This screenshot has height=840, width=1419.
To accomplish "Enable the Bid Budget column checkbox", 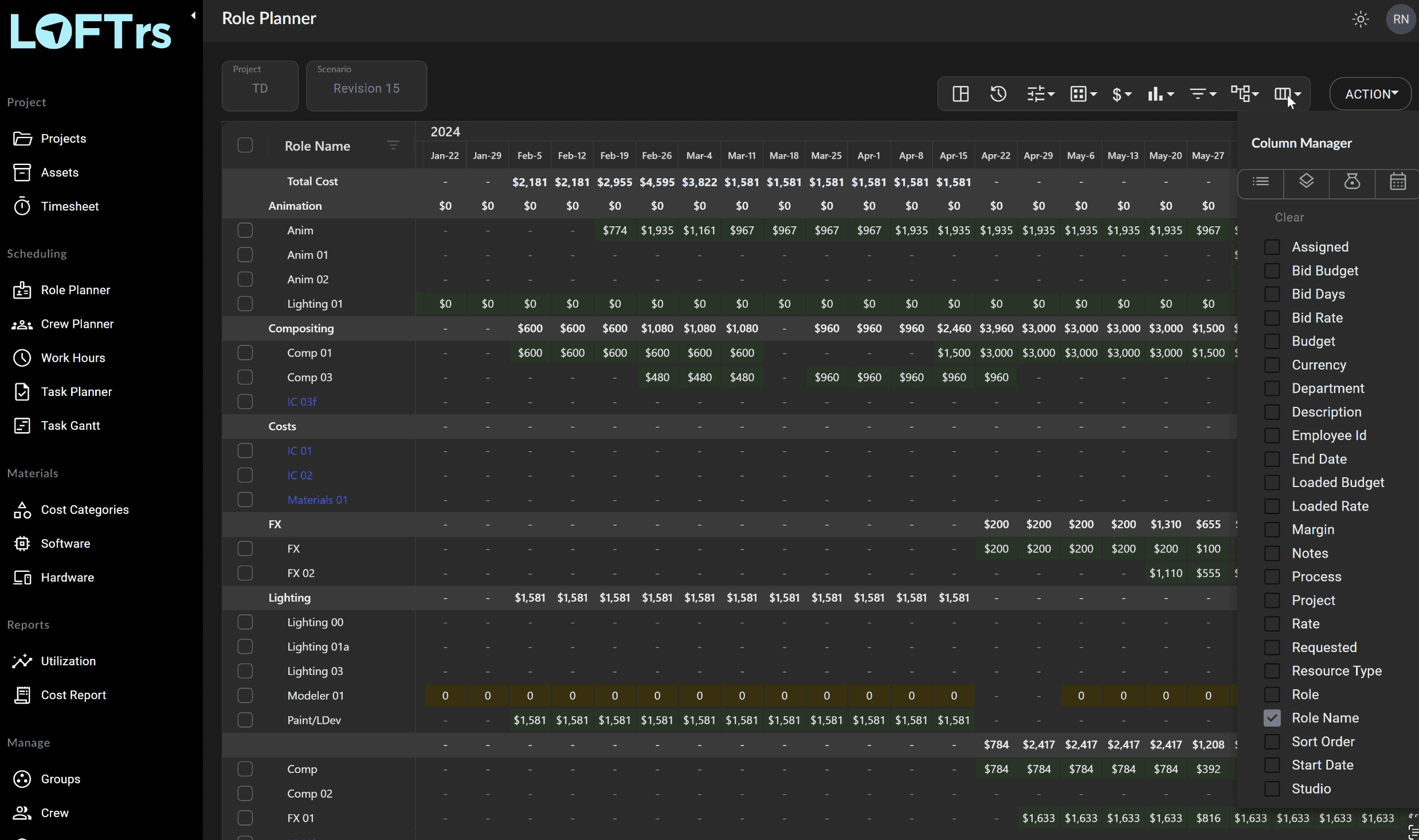I will coord(1272,270).
